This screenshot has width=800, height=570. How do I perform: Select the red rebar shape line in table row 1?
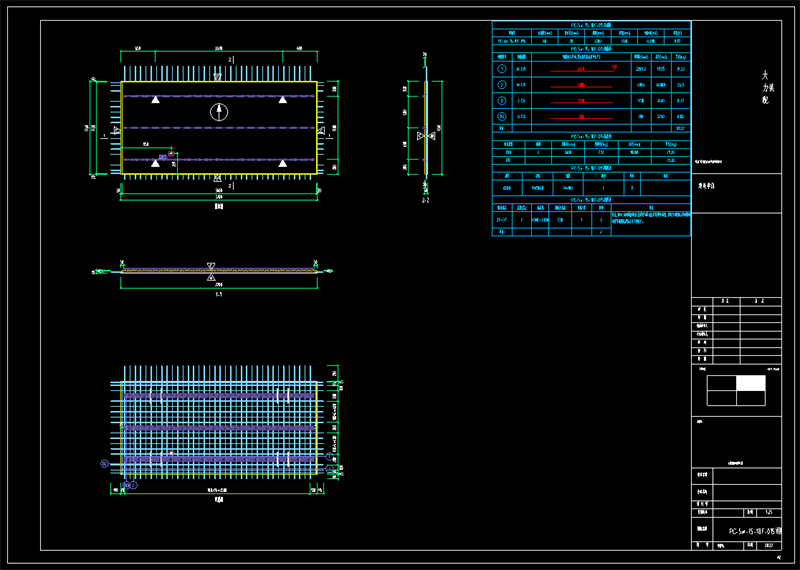pyautogui.click(x=583, y=69)
